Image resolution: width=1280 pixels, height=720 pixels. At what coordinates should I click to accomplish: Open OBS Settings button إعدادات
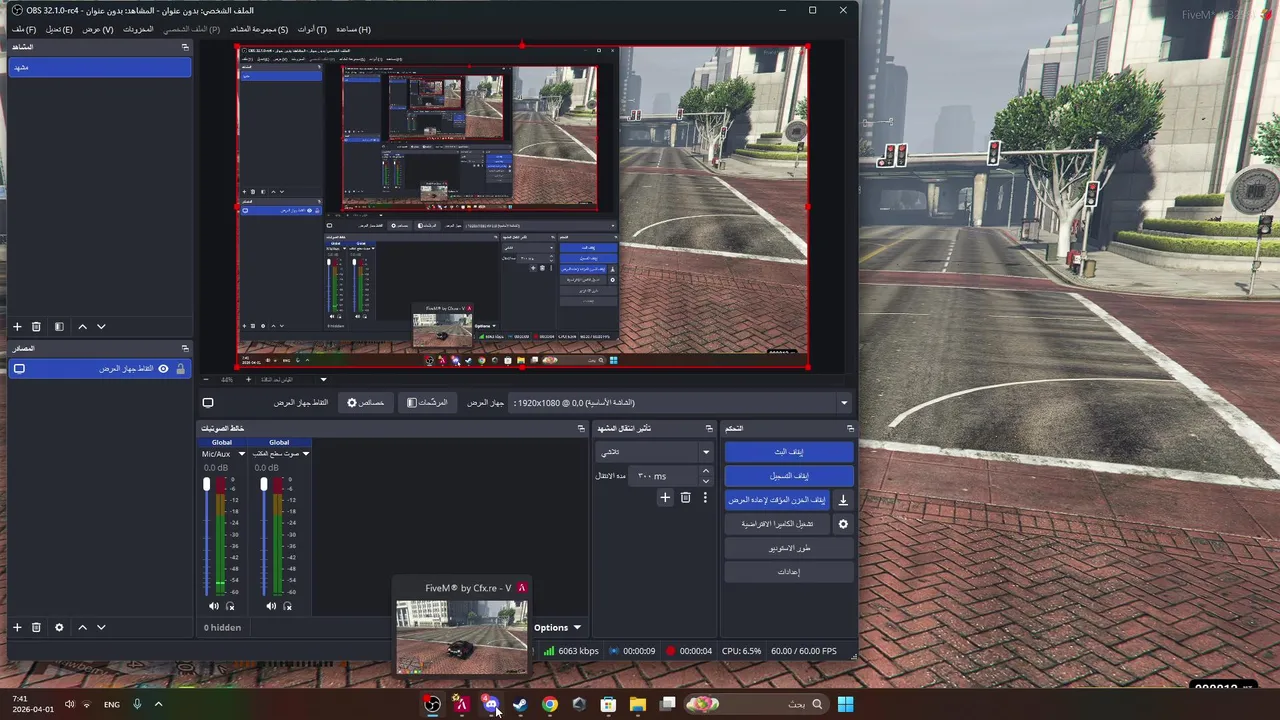(x=789, y=572)
